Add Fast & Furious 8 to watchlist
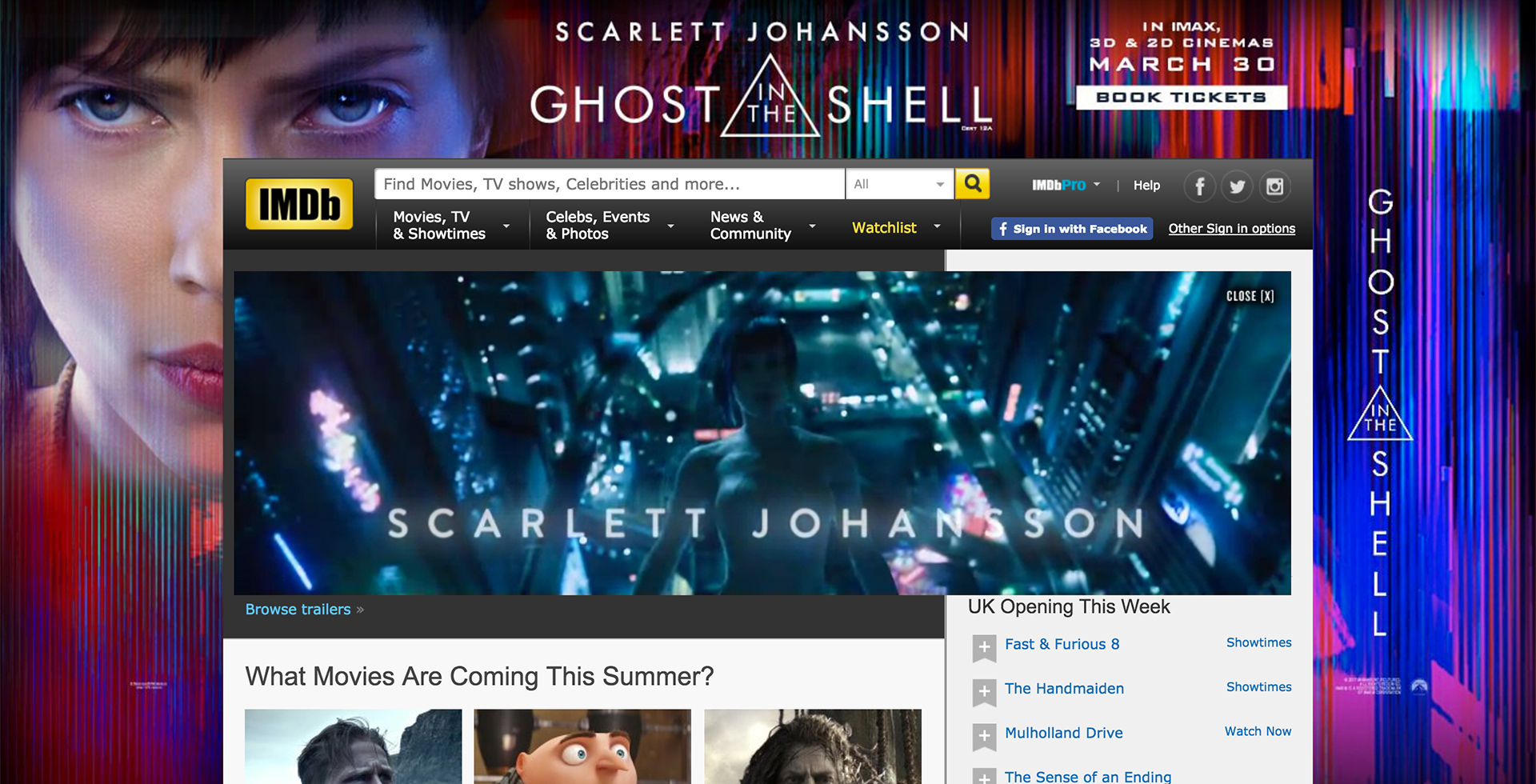Screen dimensions: 1536x784 (984, 647)
